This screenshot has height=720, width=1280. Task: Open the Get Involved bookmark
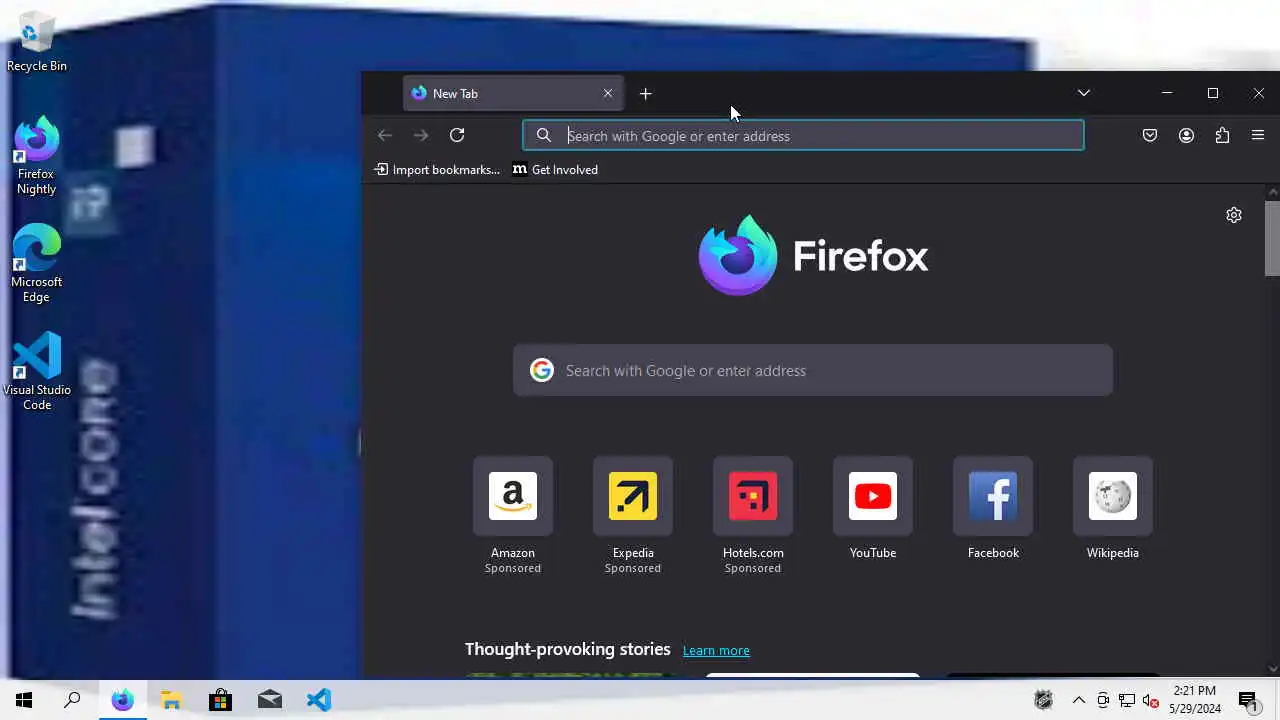pyautogui.click(x=555, y=170)
